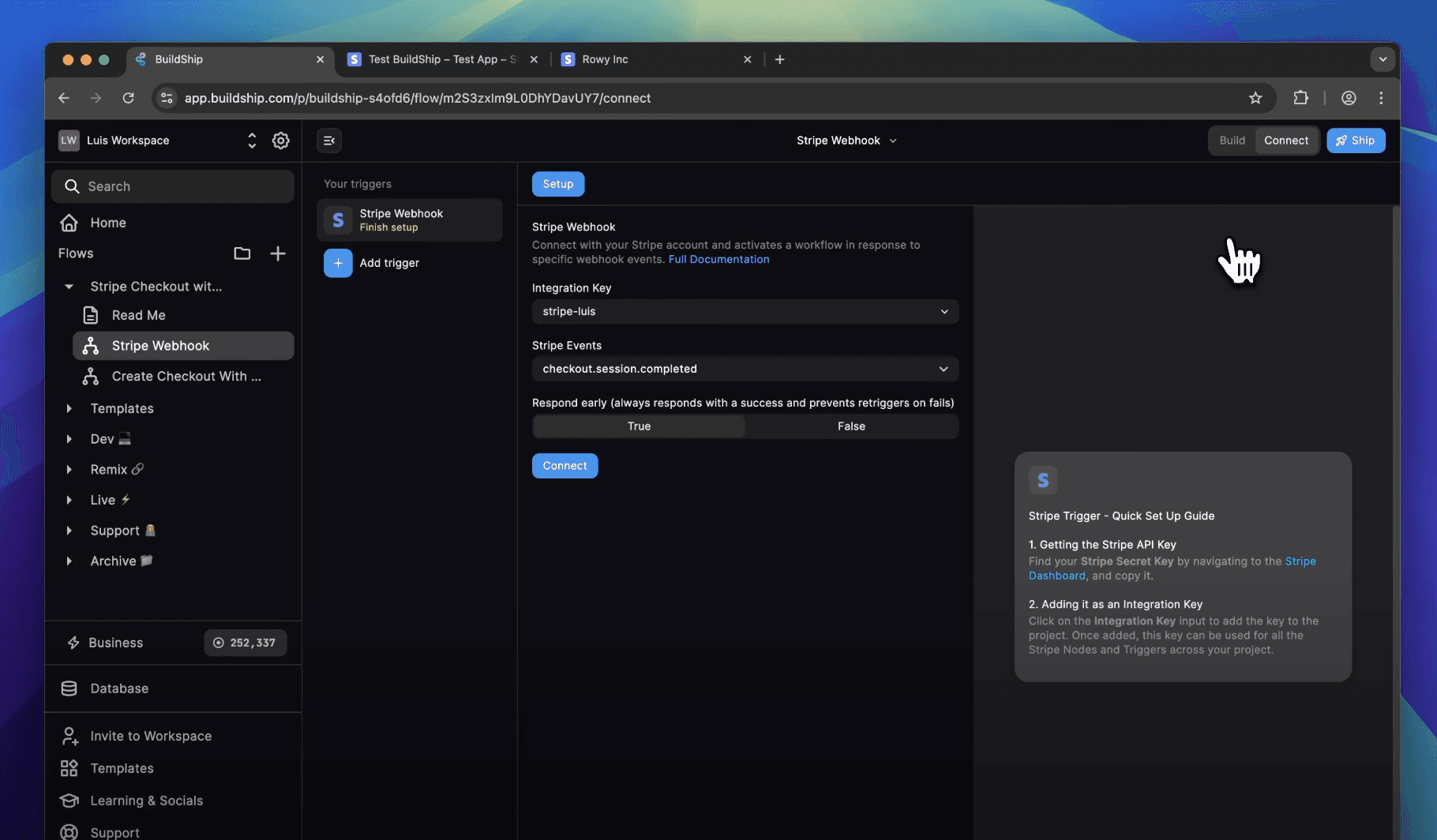
Task: Click the Ship button
Action: pyautogui.click(x=1356, y=141)
